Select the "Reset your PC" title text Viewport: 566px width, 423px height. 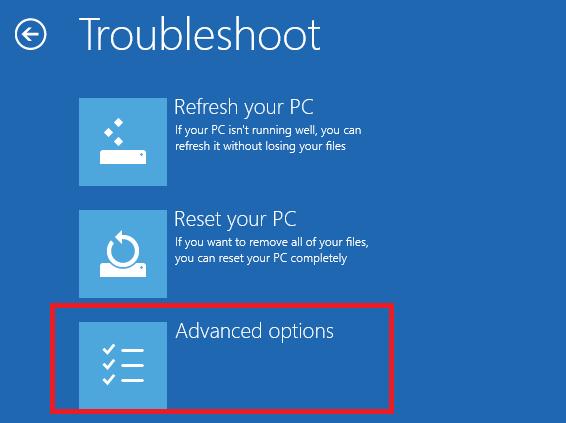click(235, 219)
